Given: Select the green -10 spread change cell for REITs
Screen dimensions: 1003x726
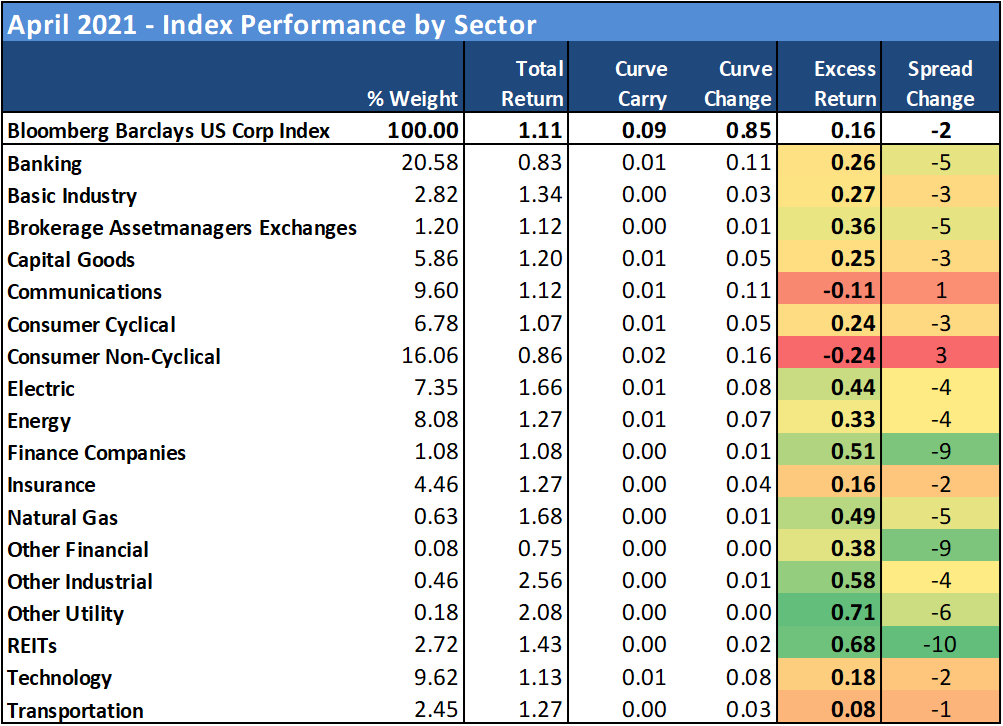Looking at the screenshot, I should 942,646.
